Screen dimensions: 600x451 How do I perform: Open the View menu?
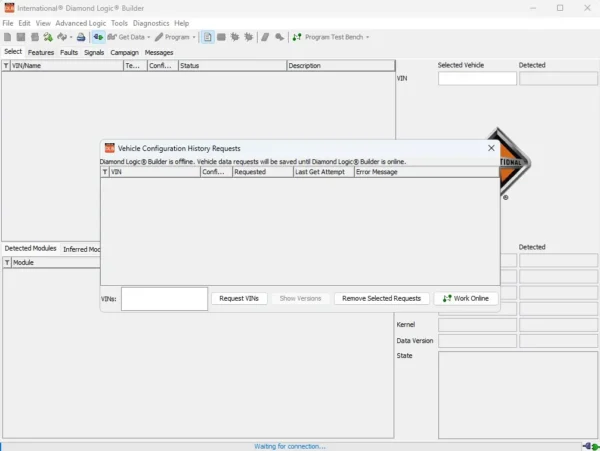pos(43,23)
